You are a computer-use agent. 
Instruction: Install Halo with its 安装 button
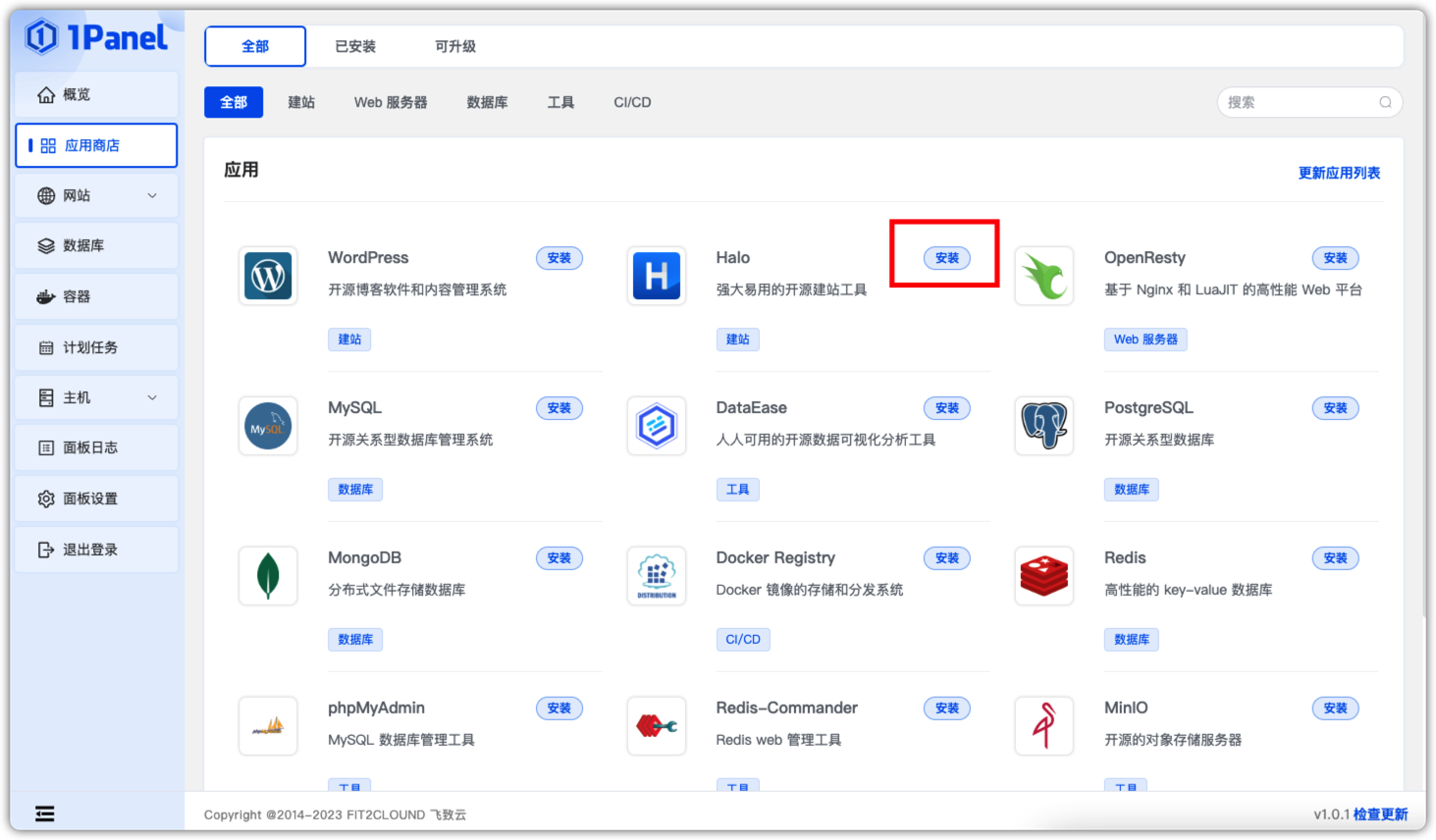pos(947,258)
